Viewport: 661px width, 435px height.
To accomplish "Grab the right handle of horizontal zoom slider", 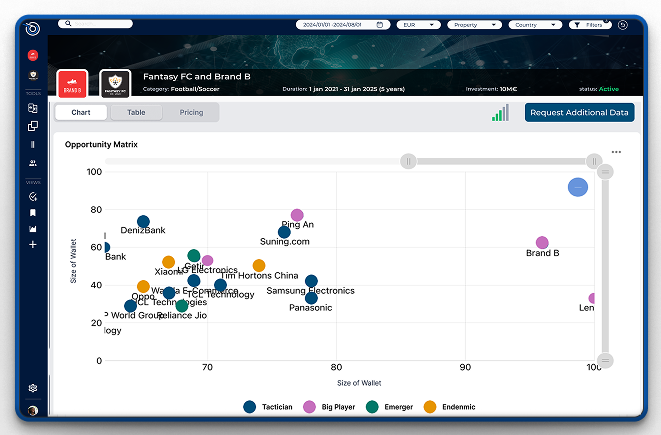I will click(594, 161).
